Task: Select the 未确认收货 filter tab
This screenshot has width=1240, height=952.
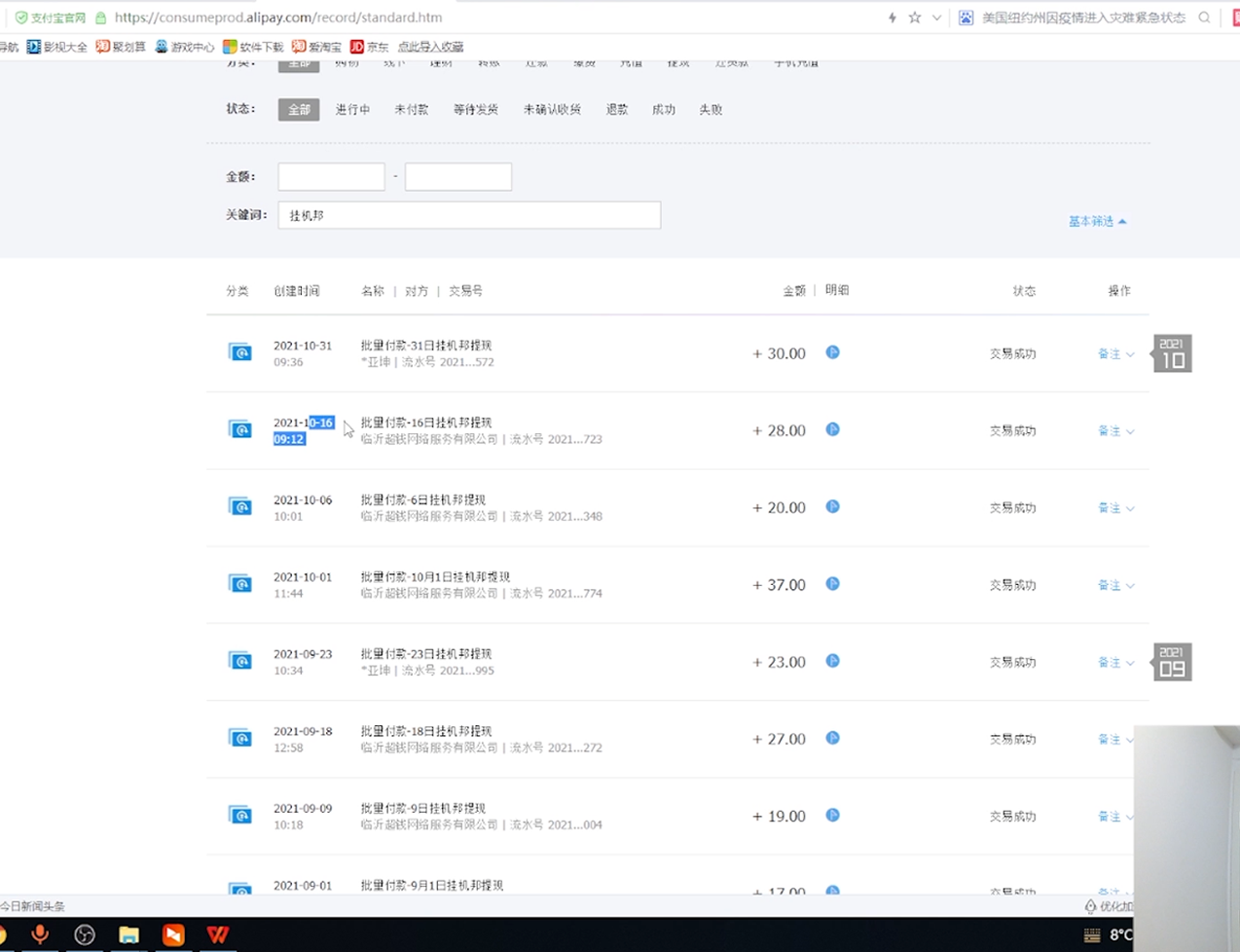Action: point(551,109)
